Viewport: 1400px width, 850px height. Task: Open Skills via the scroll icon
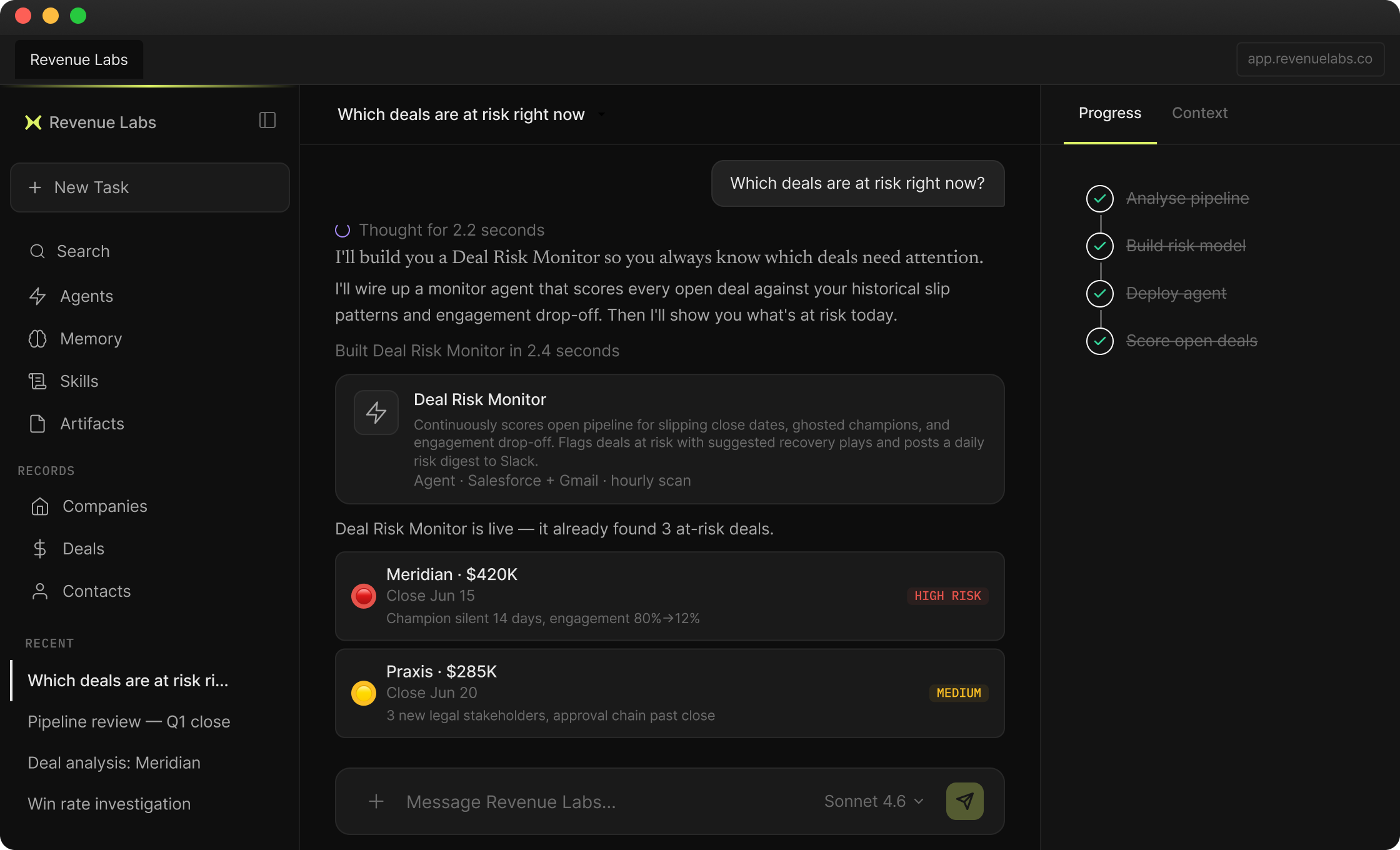pos(37,381)
